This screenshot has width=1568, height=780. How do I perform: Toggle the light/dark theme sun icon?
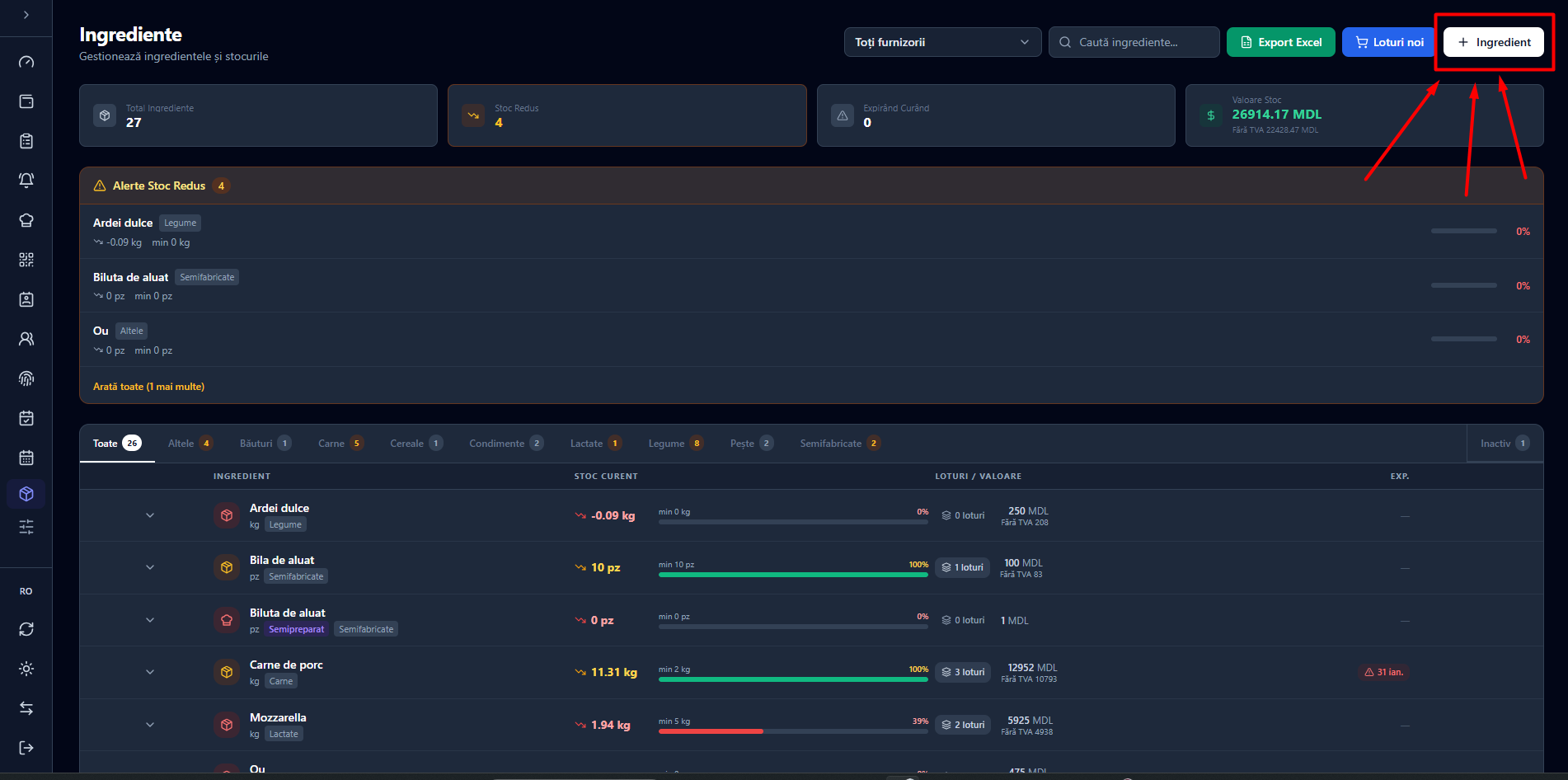tap(26, 669)
